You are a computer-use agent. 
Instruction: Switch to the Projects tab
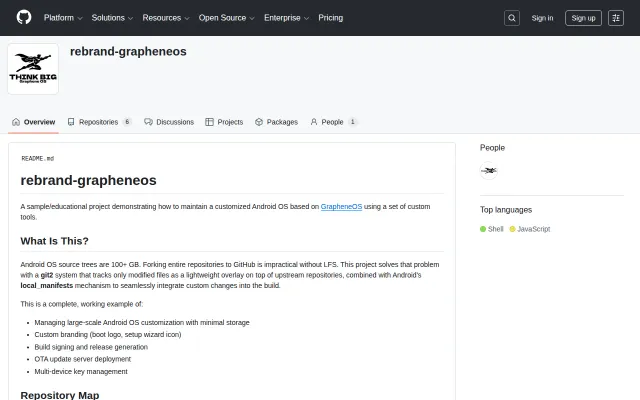click(224, 122)
